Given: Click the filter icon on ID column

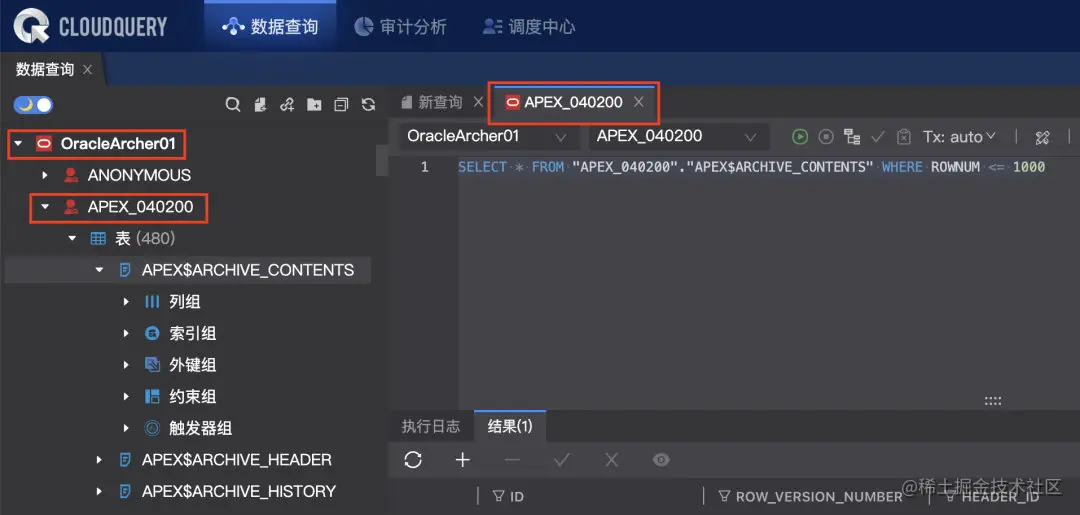Looking at the screenshot, I should (498, 496).
